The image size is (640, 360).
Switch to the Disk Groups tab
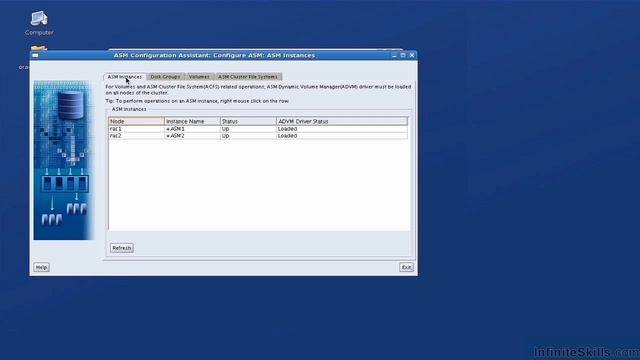165,77
